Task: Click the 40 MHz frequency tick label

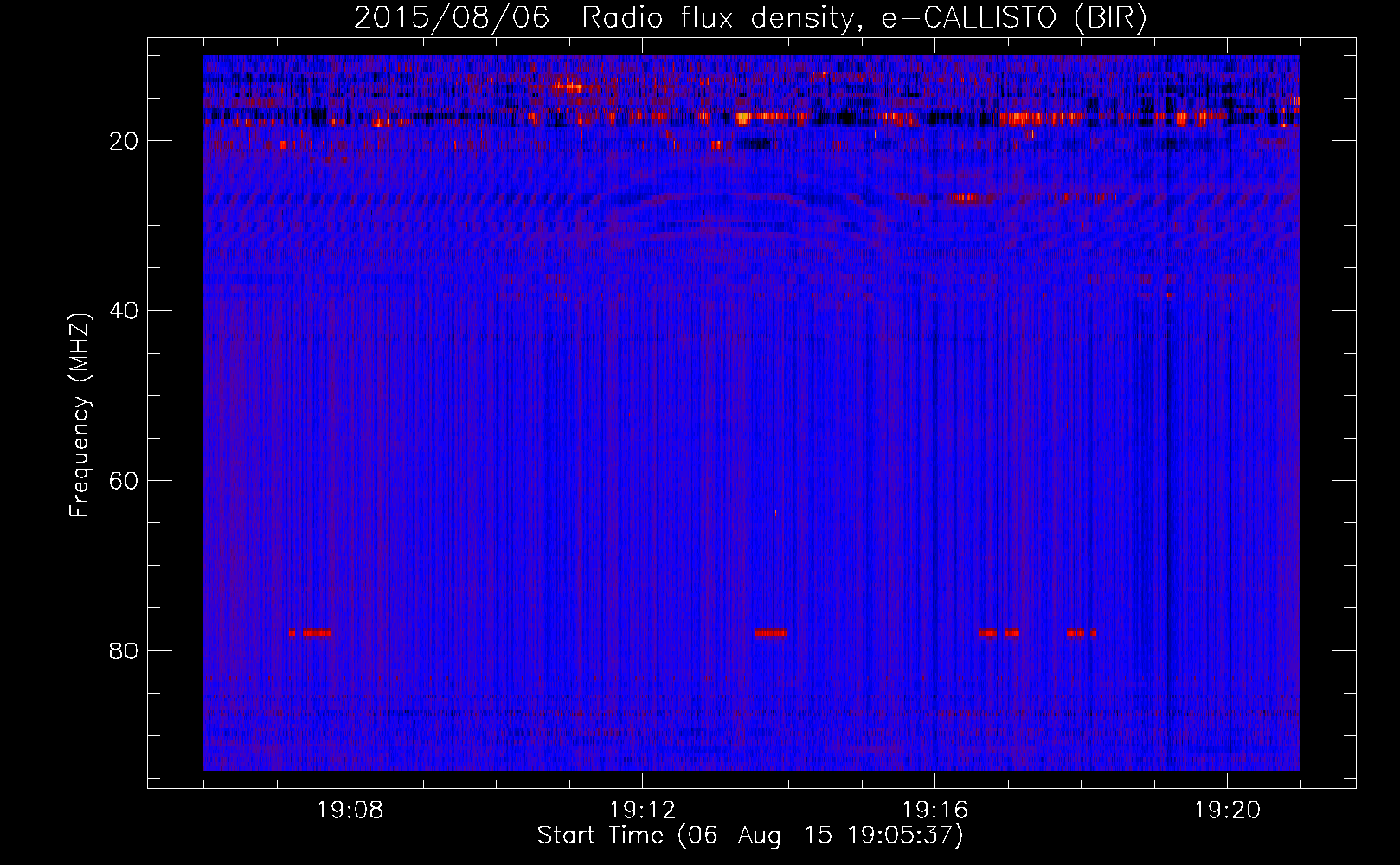Action: click(124, 311)
